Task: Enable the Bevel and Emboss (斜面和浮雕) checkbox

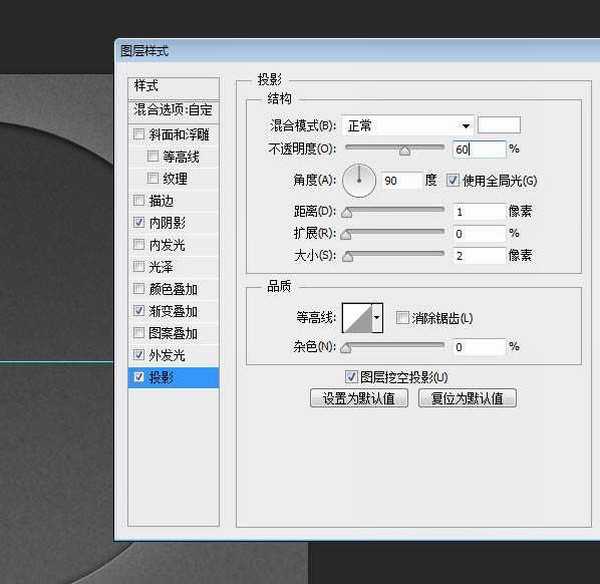Action: (139, 135)
